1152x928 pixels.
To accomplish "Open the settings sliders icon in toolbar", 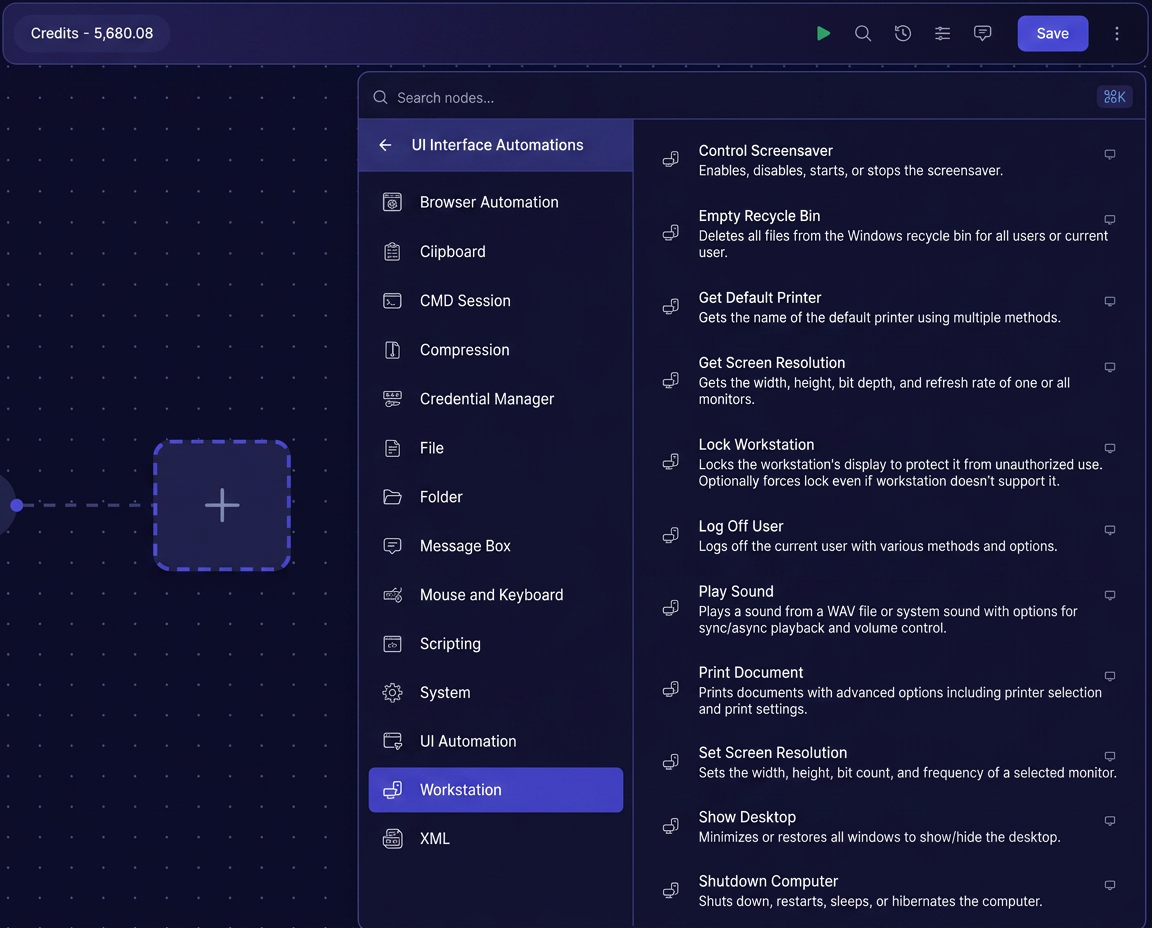I will [x=942, y=33].
